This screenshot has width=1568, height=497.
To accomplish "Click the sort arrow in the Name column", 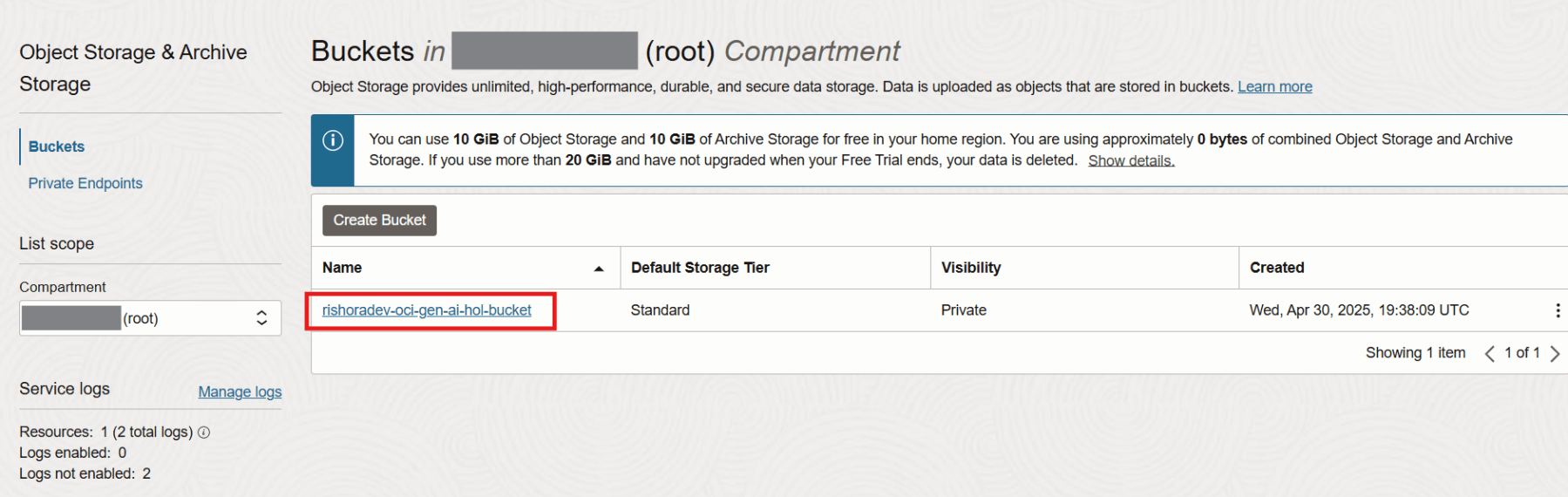I will pos(599,269).
